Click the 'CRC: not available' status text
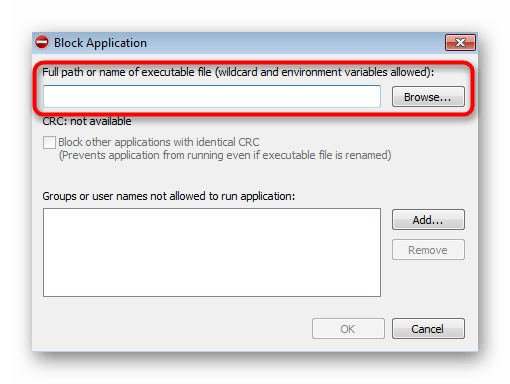510x384 pixels. [87, 121]
